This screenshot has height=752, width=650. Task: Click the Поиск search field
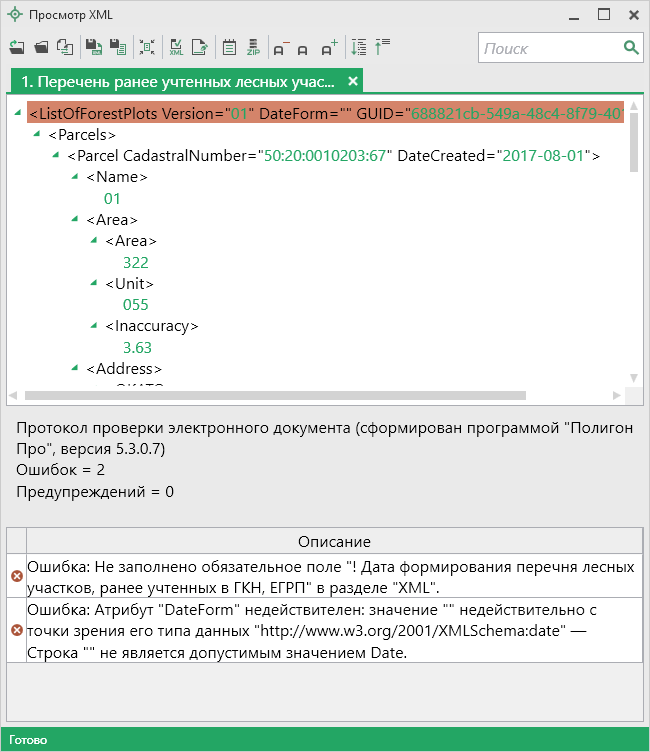pyautogui.click(x=550, y=48)
